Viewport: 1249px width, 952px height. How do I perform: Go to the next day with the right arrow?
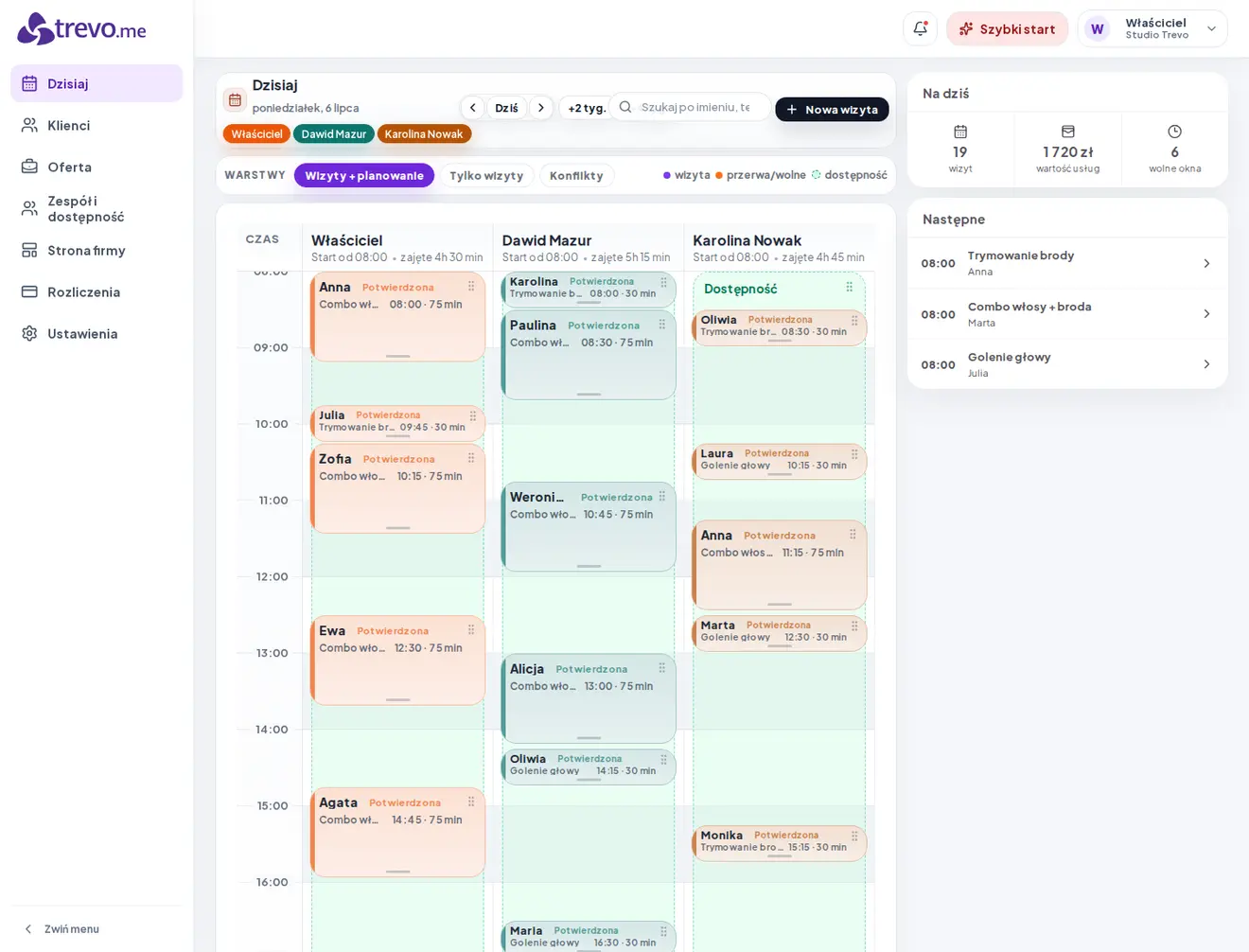(x=541, y=108)
